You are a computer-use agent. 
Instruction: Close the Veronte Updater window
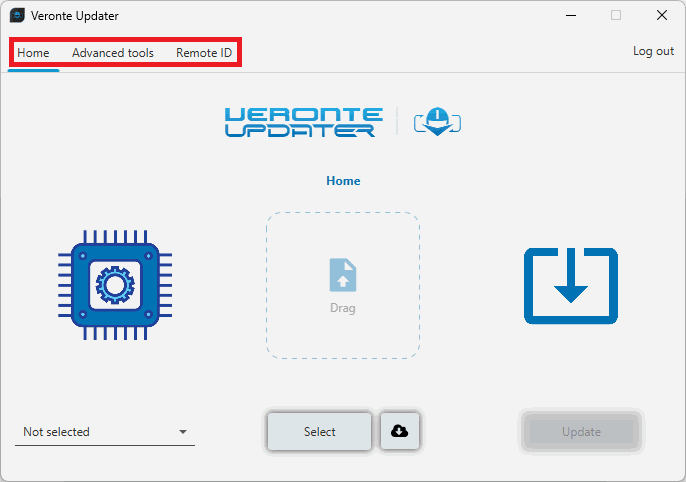click(x=662, y=15)
